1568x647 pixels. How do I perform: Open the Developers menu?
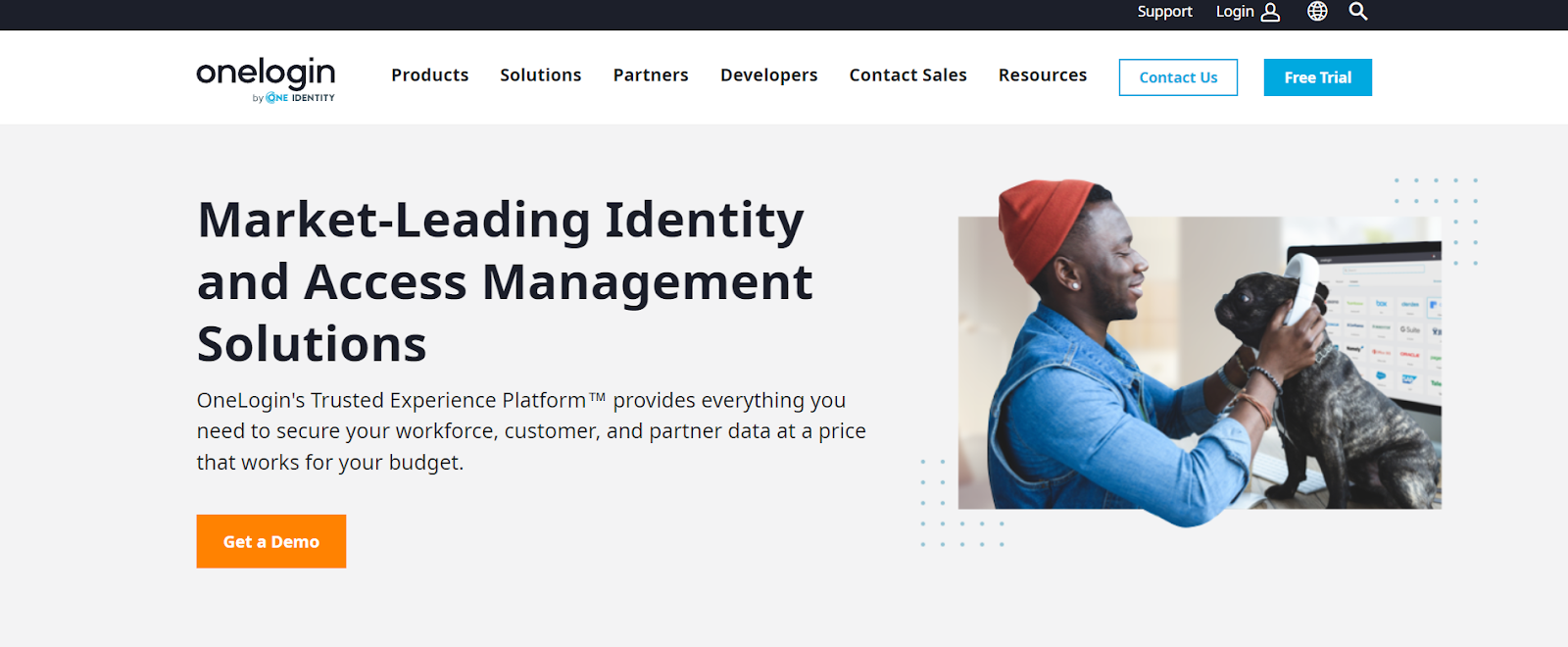[x=769, y=75]
